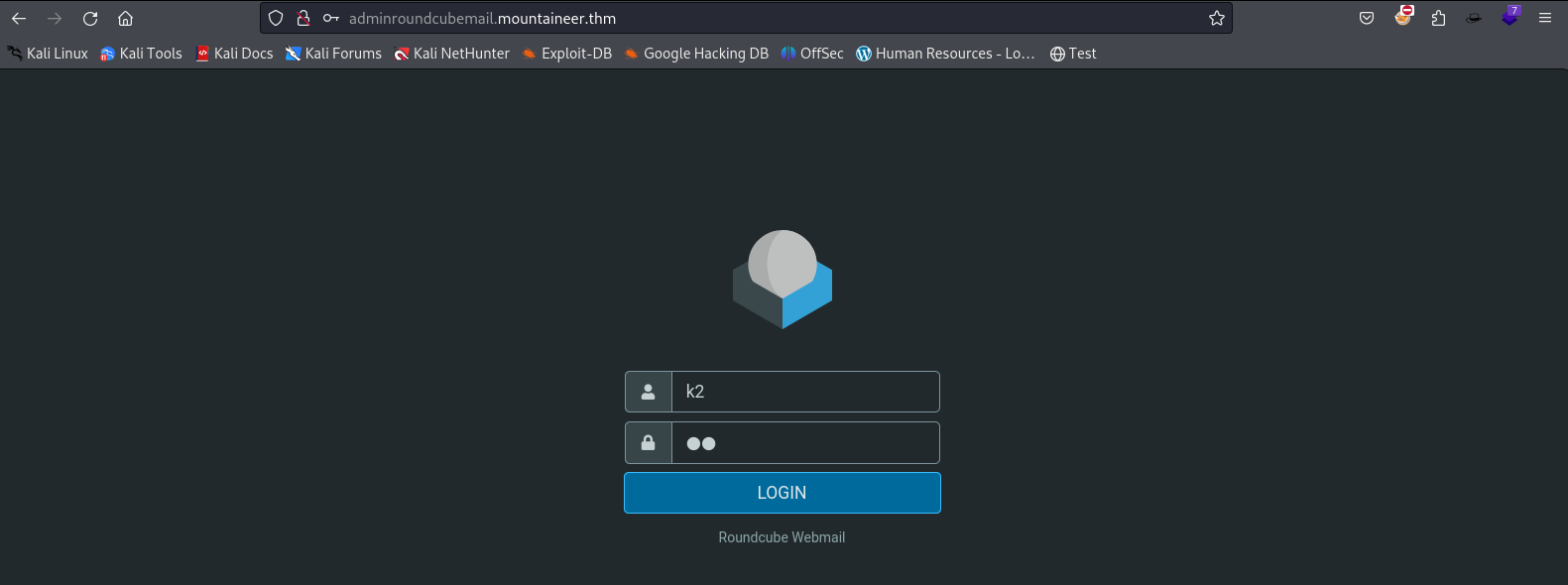1568x585 pixels.
Task: Open the Save to Pocket icon
Action: 1367,18
